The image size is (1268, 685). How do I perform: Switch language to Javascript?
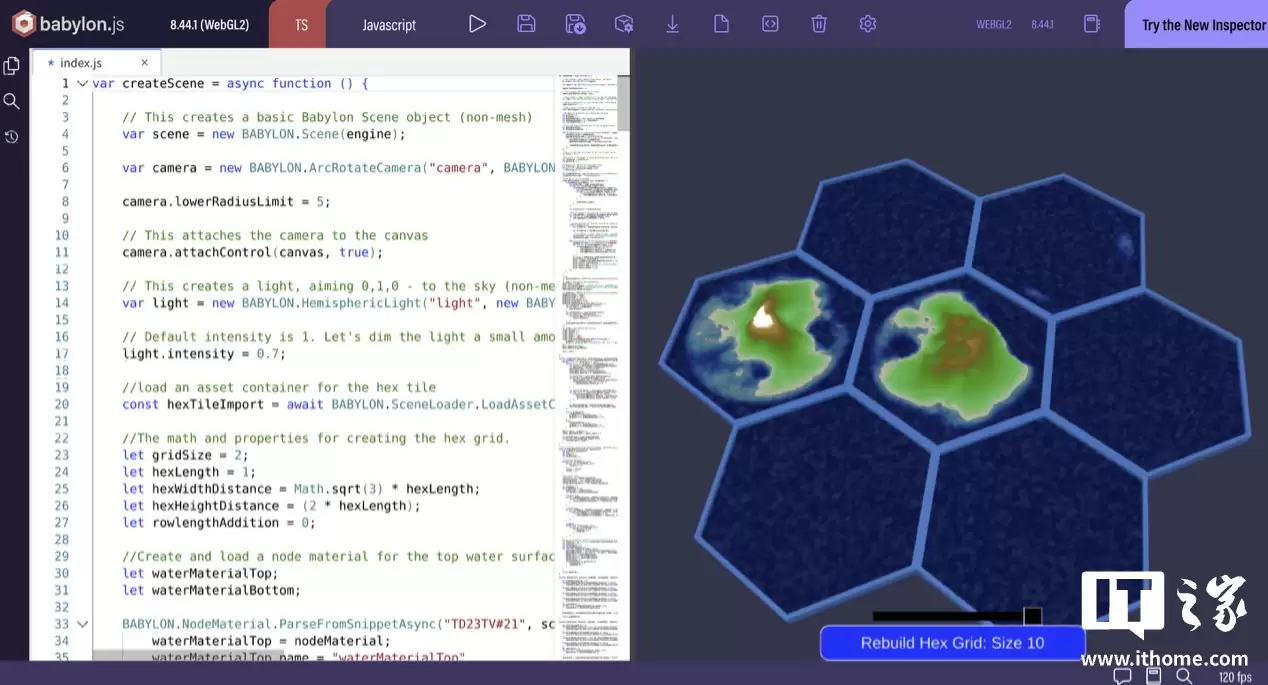point(389,25)
